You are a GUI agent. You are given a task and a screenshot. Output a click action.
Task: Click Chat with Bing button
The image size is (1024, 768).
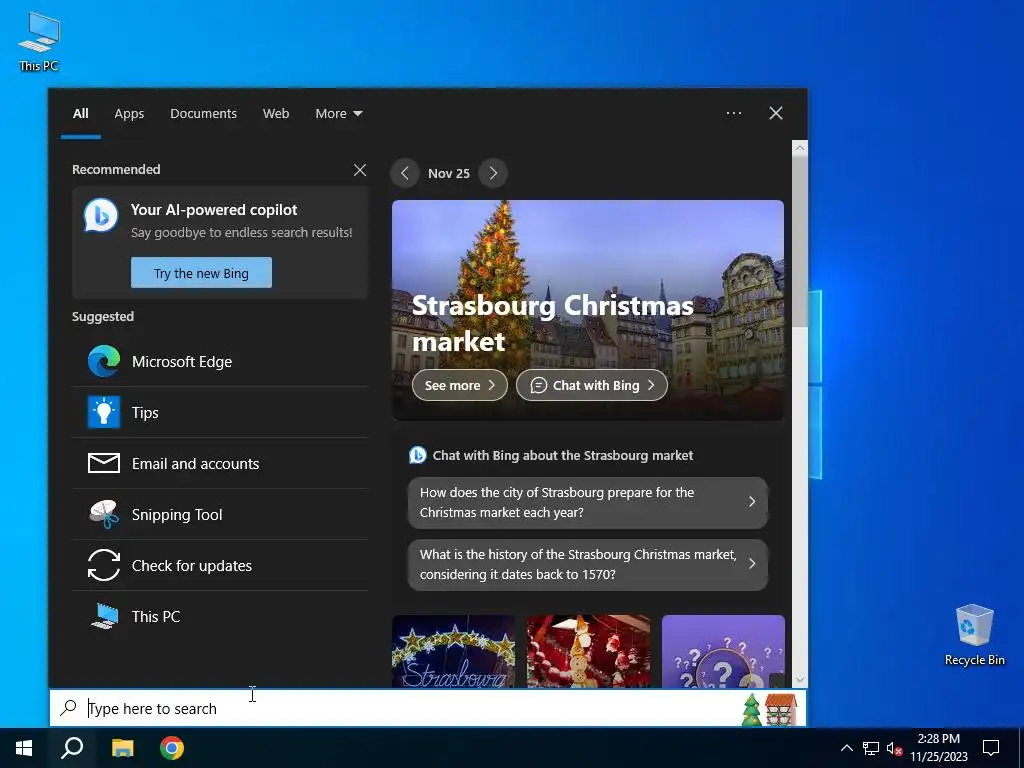592,385
